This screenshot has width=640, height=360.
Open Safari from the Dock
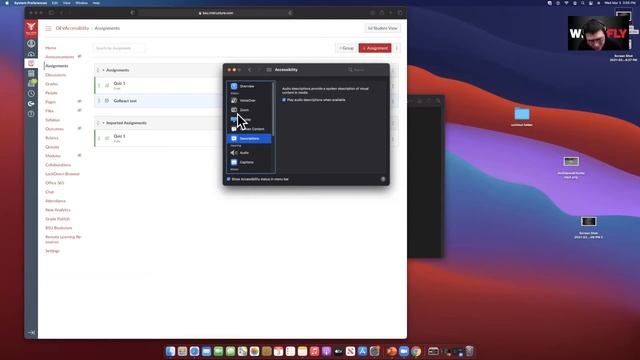click(194, 351)
